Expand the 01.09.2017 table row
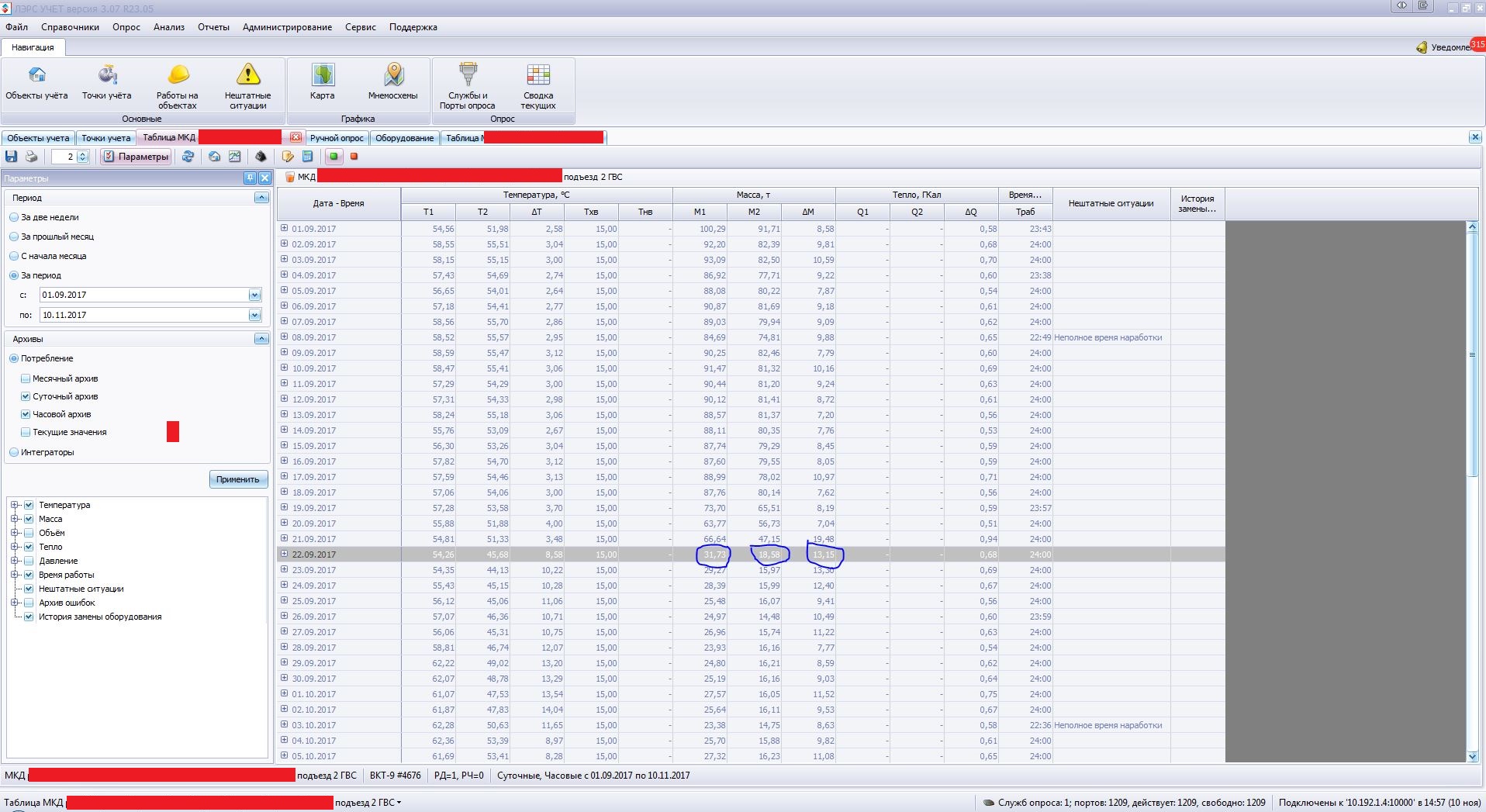Screen dimensions: 1486x812 tap(284, 228)
